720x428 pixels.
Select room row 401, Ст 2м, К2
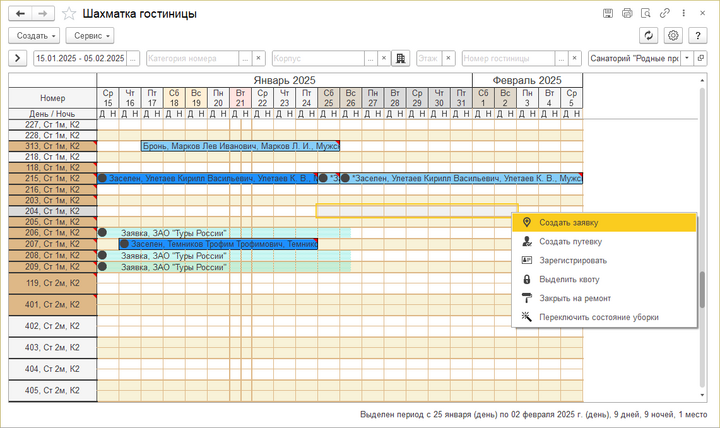[52, 305]
